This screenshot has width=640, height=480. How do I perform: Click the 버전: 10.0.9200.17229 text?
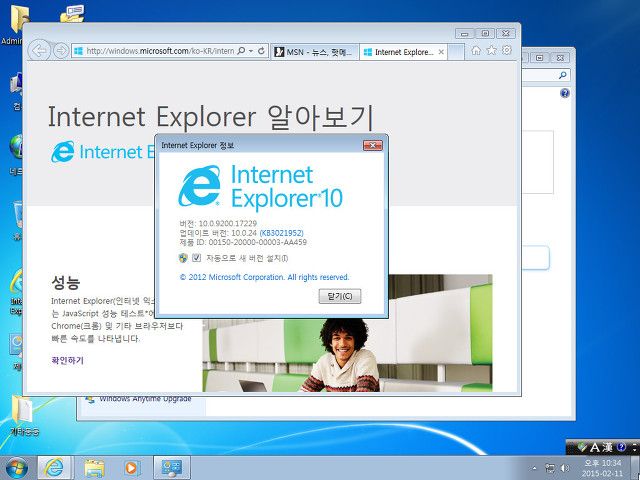coord(218,223)
